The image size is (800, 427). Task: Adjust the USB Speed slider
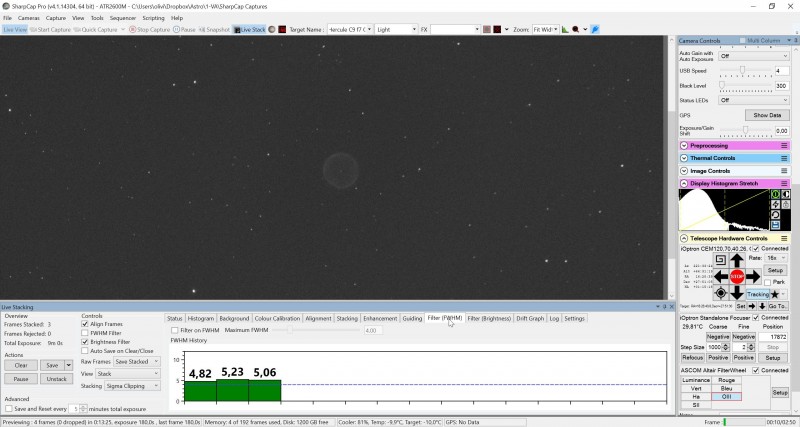[x=743, y=71]
